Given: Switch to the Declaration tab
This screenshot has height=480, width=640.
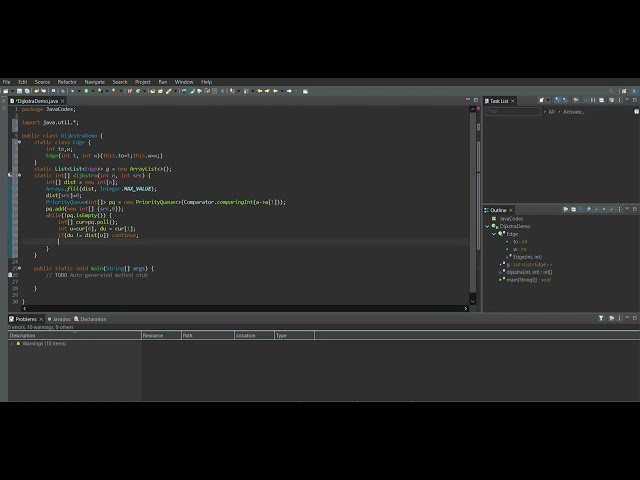Looking at the screenshot, I should 90,319.
